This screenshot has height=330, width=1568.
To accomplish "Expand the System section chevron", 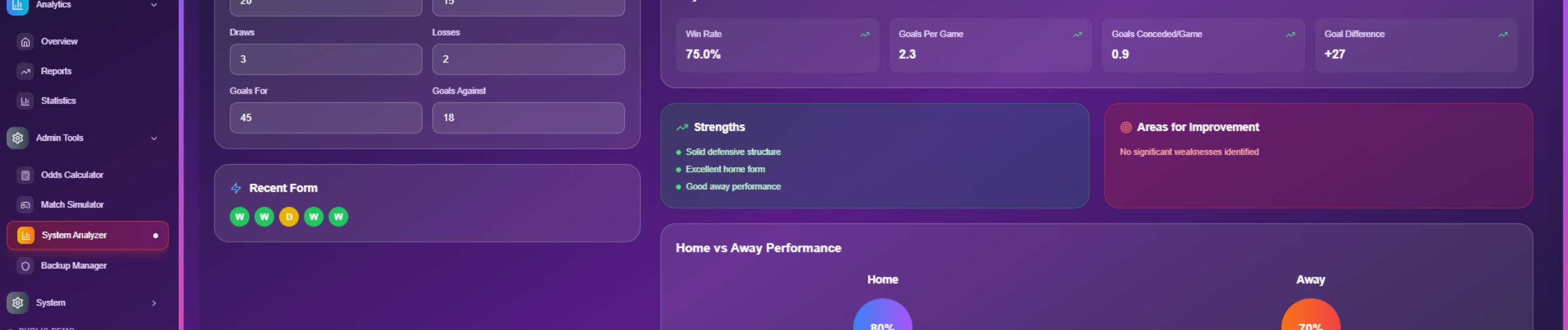I will tap(154, 303).
